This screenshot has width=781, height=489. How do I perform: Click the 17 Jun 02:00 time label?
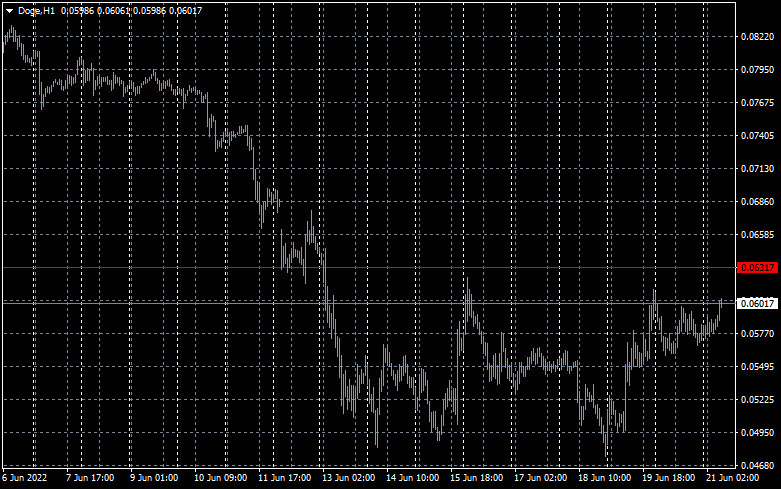[540, 478]
